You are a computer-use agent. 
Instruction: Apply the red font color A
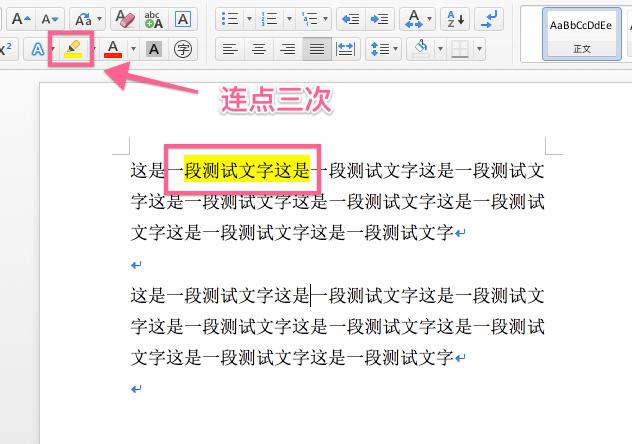click(113, 49)
